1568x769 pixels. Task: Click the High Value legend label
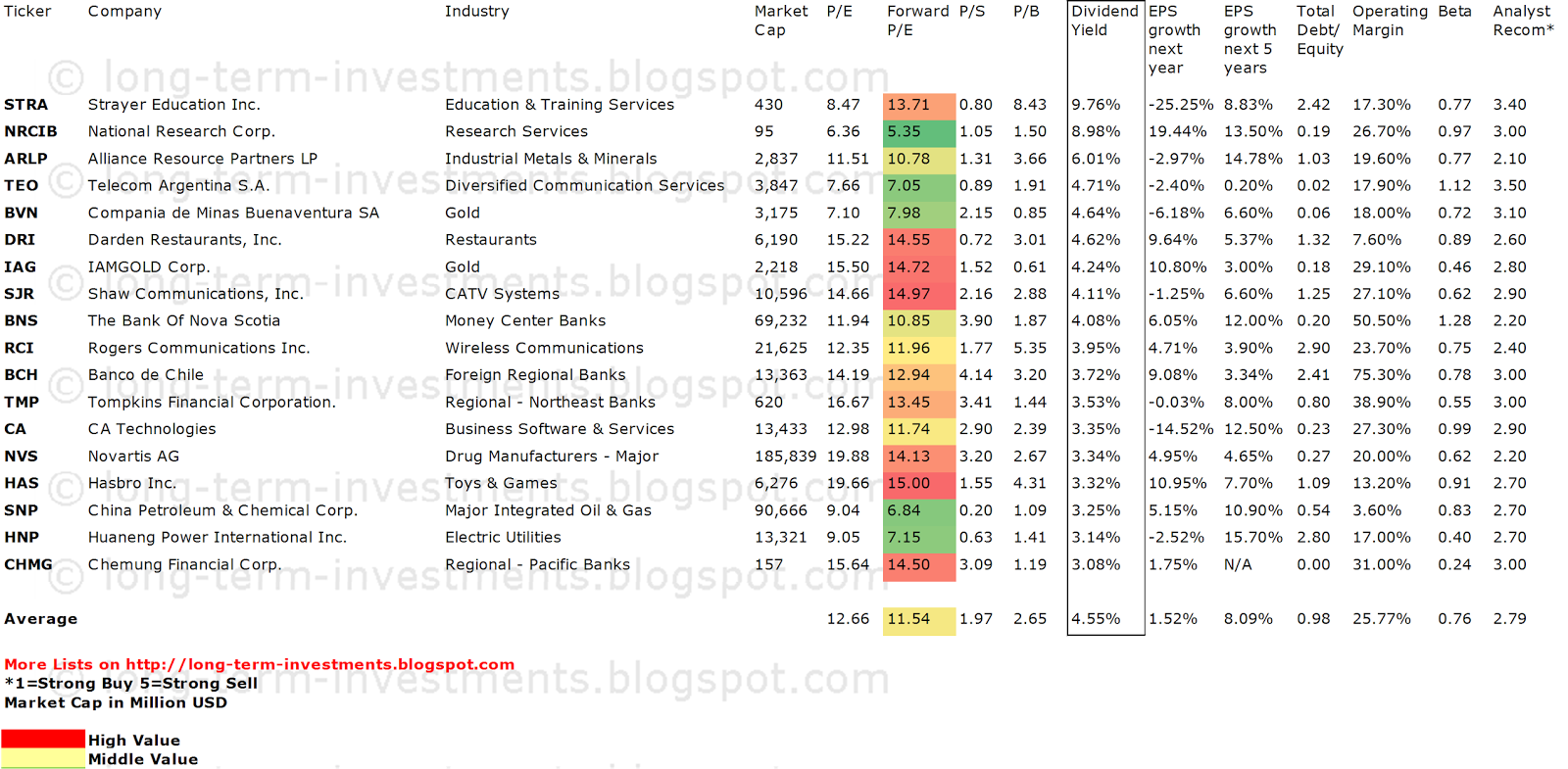click(133, 741)
